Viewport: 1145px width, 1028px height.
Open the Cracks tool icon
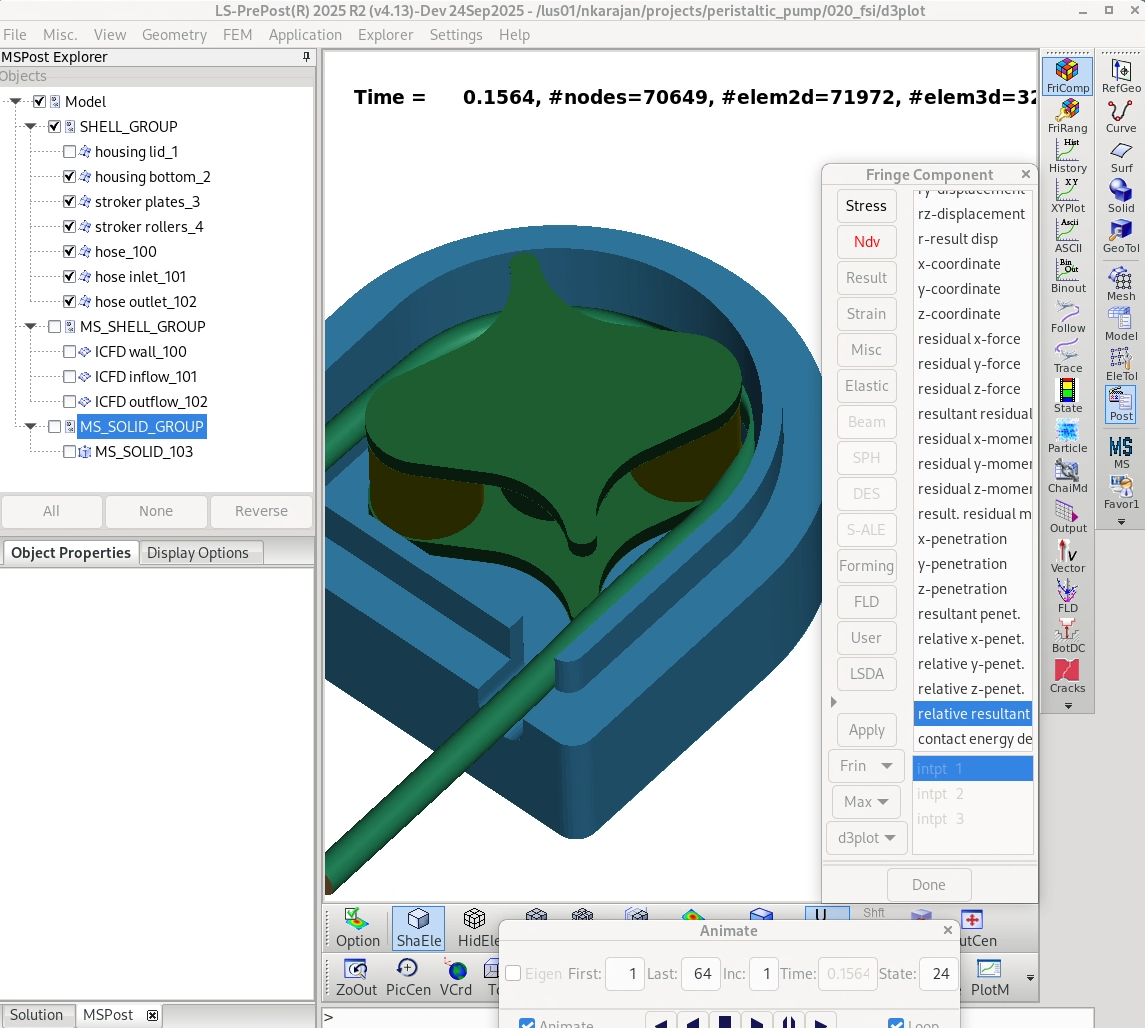point(1067,677)
